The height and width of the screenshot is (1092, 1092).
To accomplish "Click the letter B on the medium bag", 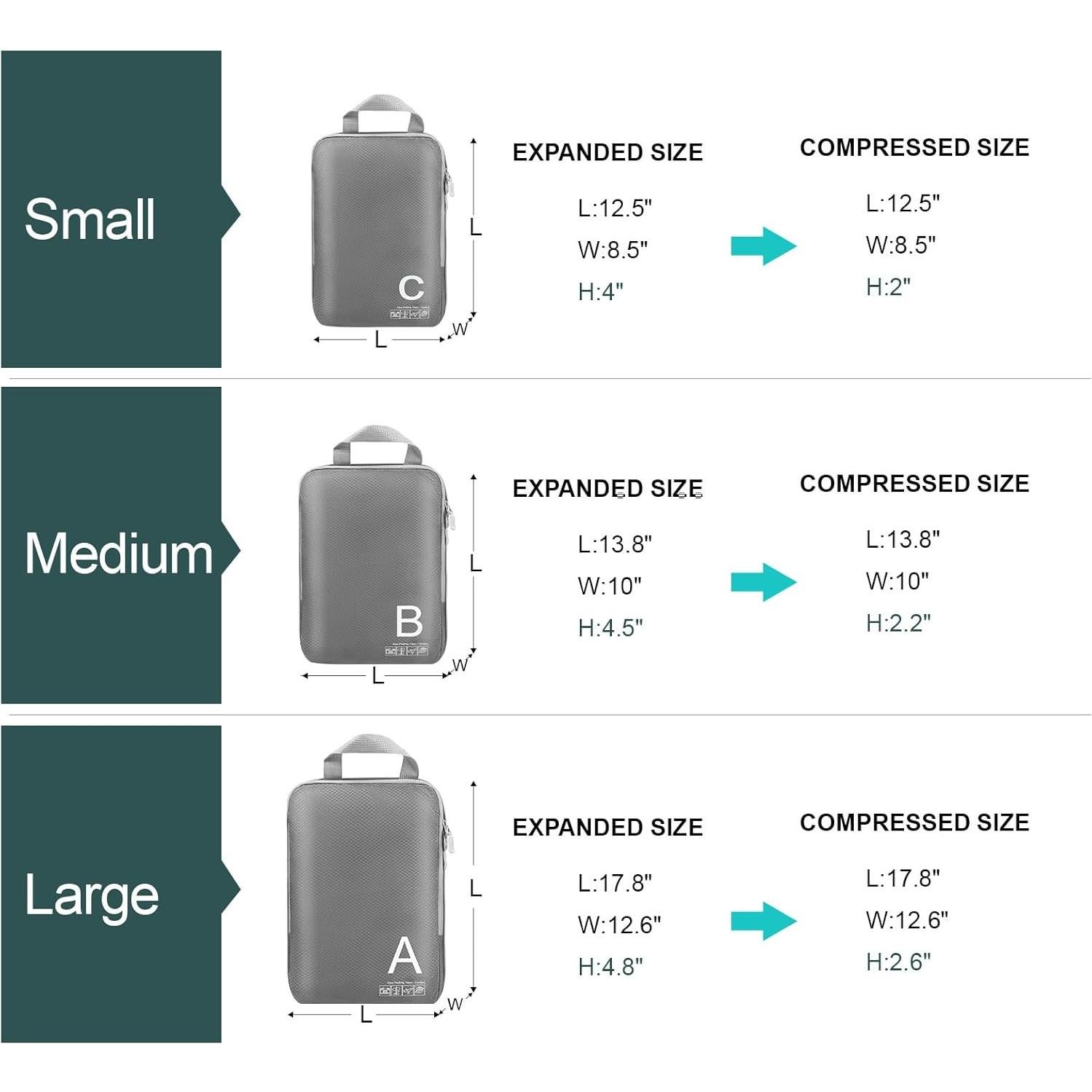I will 409,621.
